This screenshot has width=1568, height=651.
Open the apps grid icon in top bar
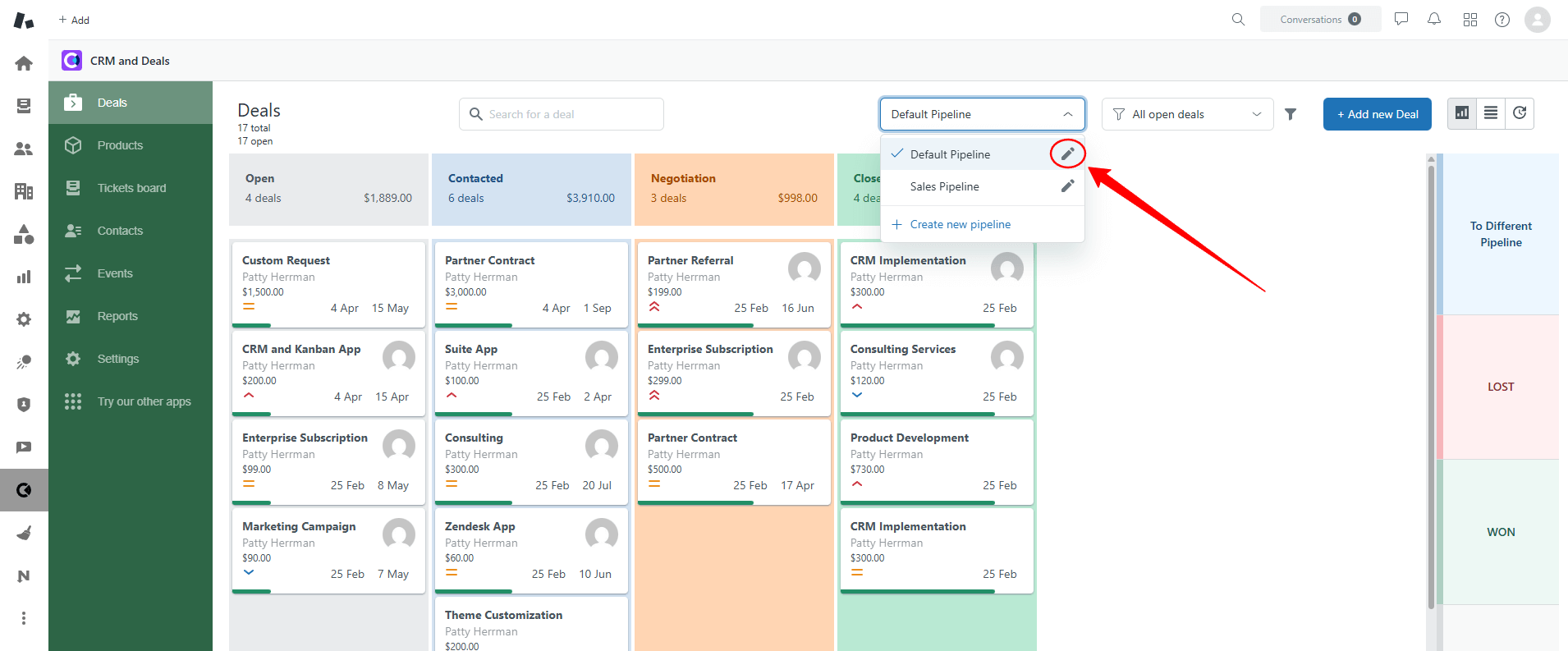coord(1469,20)
